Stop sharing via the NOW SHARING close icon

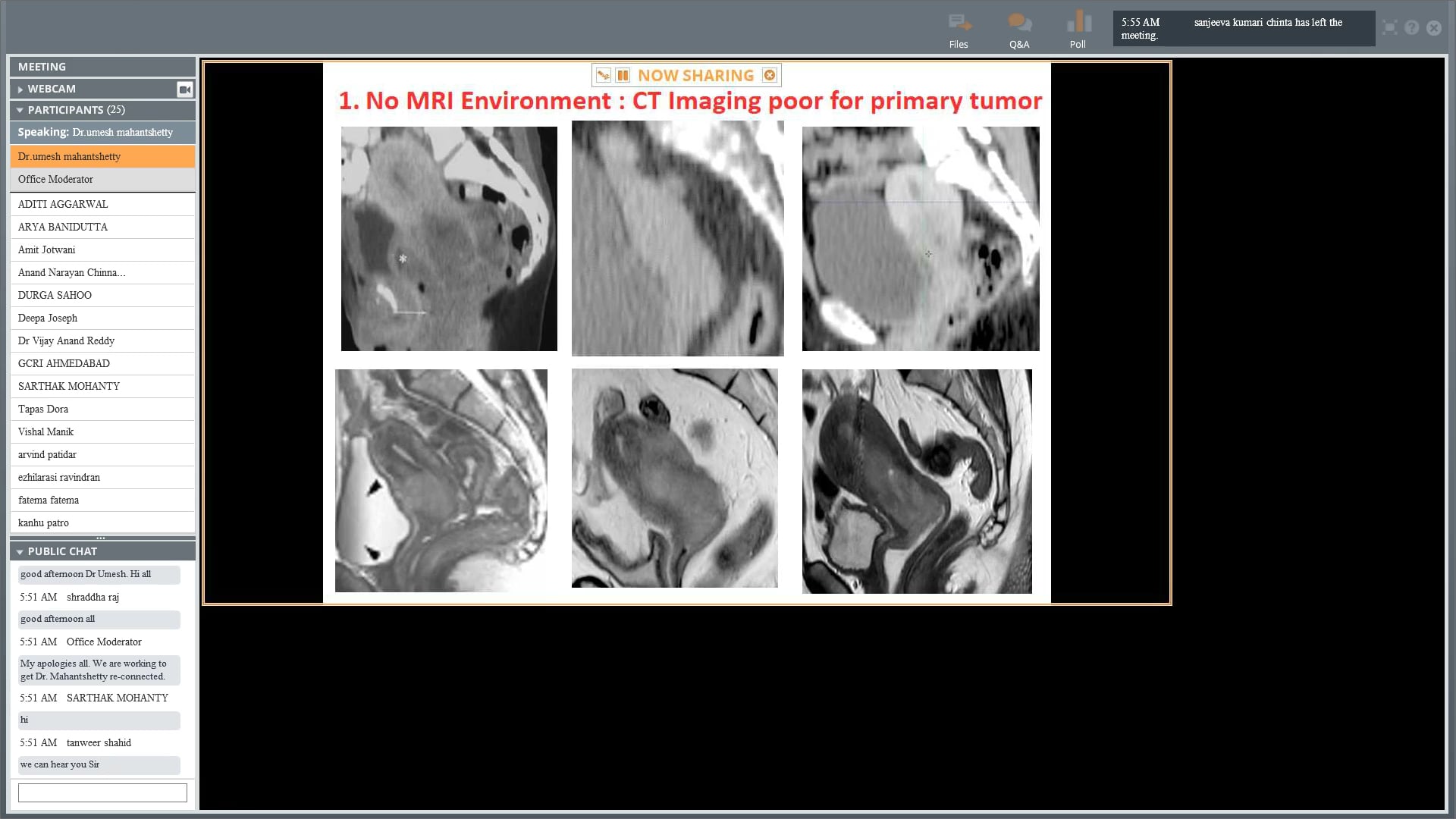pyautogui.click(x=770, y=75)
